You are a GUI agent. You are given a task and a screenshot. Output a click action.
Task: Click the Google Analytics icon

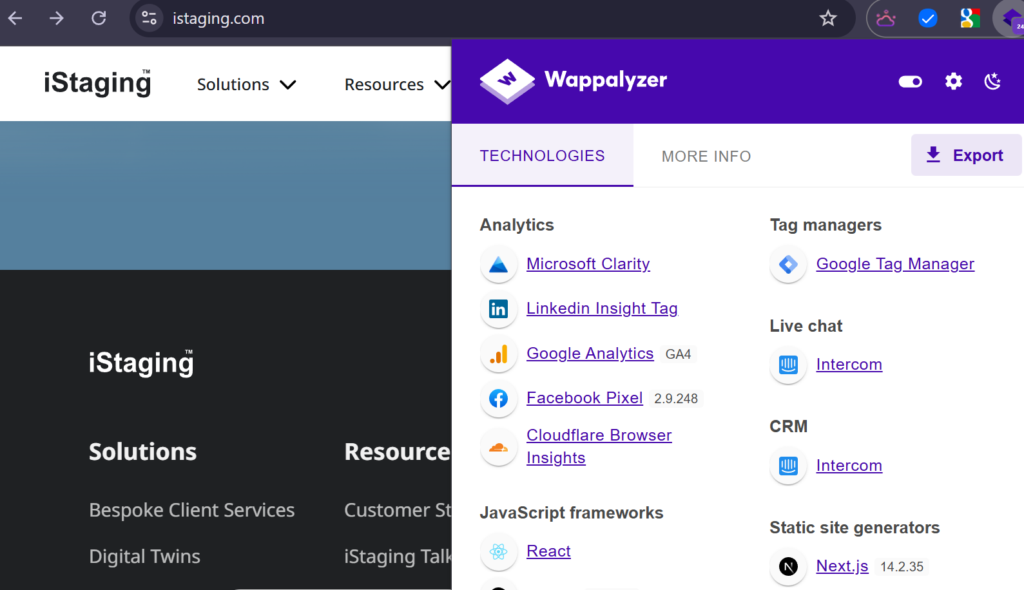498,354
